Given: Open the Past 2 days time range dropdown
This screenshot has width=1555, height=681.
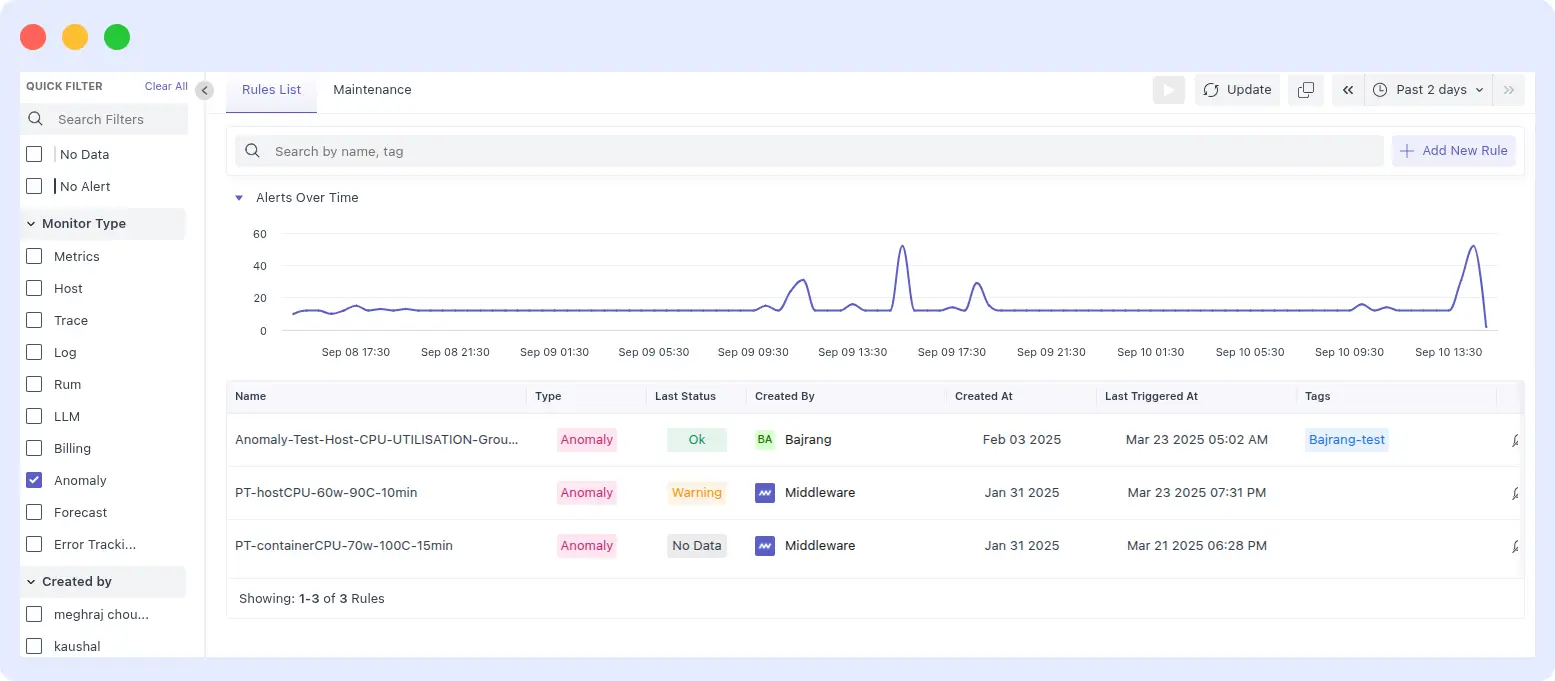Looking at the screenshot, I should [x=1428, y=89].
